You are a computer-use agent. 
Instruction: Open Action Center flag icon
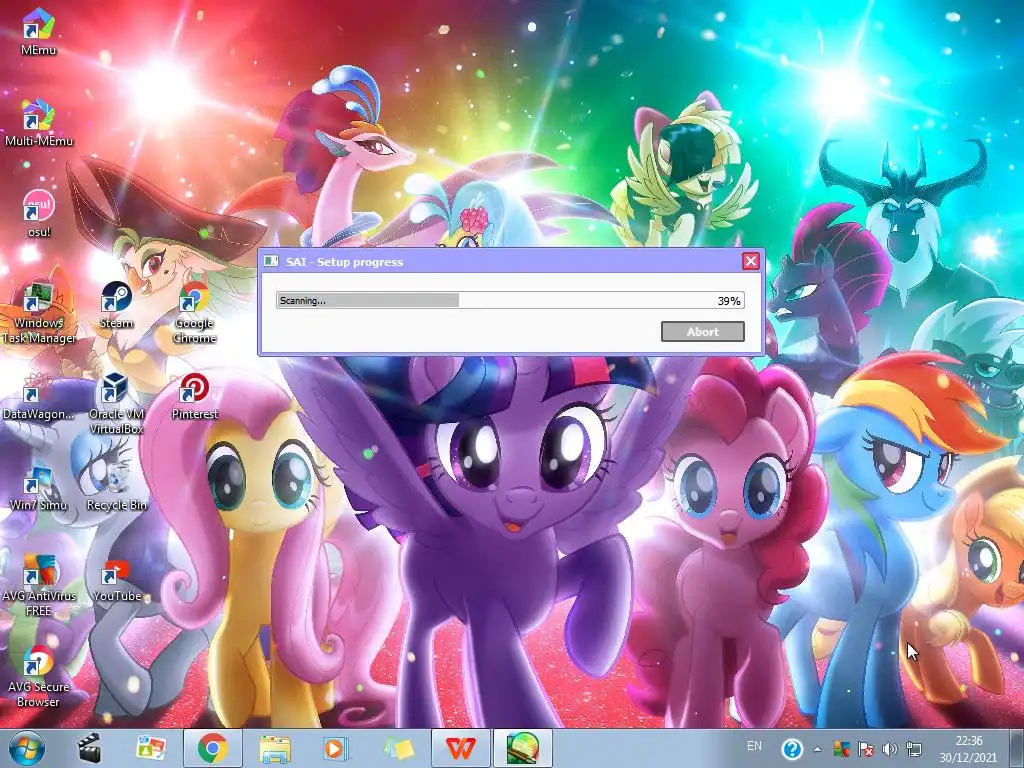(866, 749)
